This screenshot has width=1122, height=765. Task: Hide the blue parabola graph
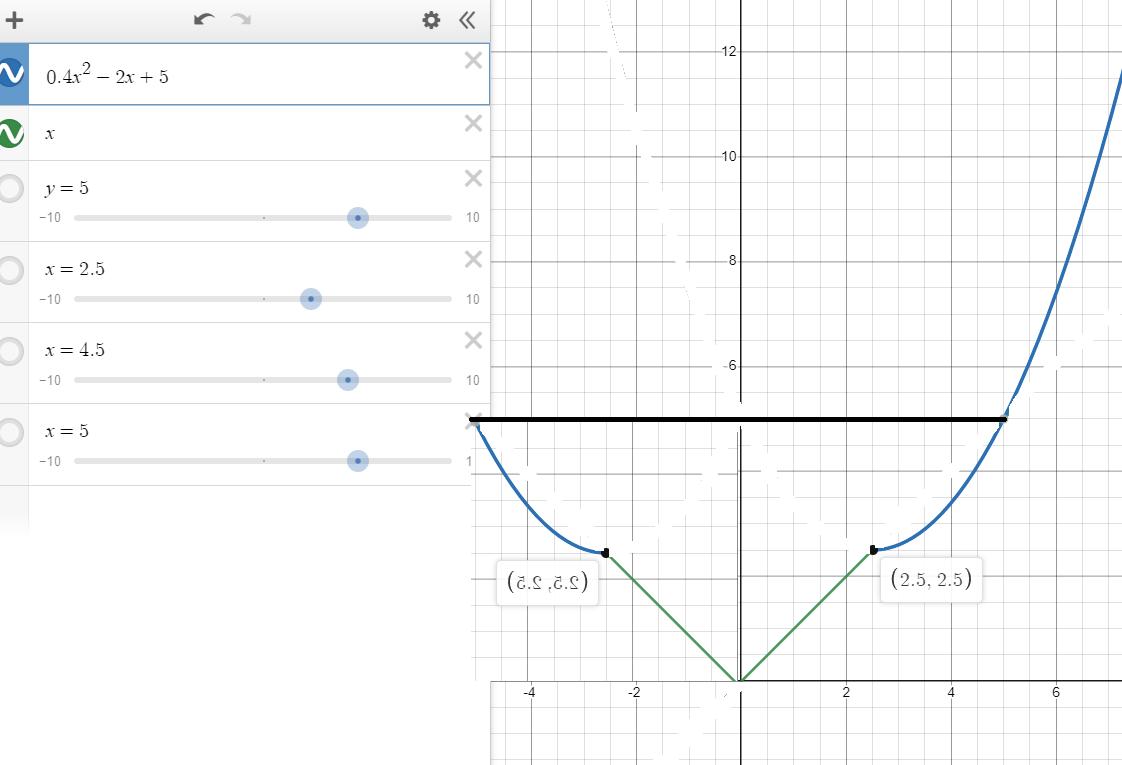11,73
